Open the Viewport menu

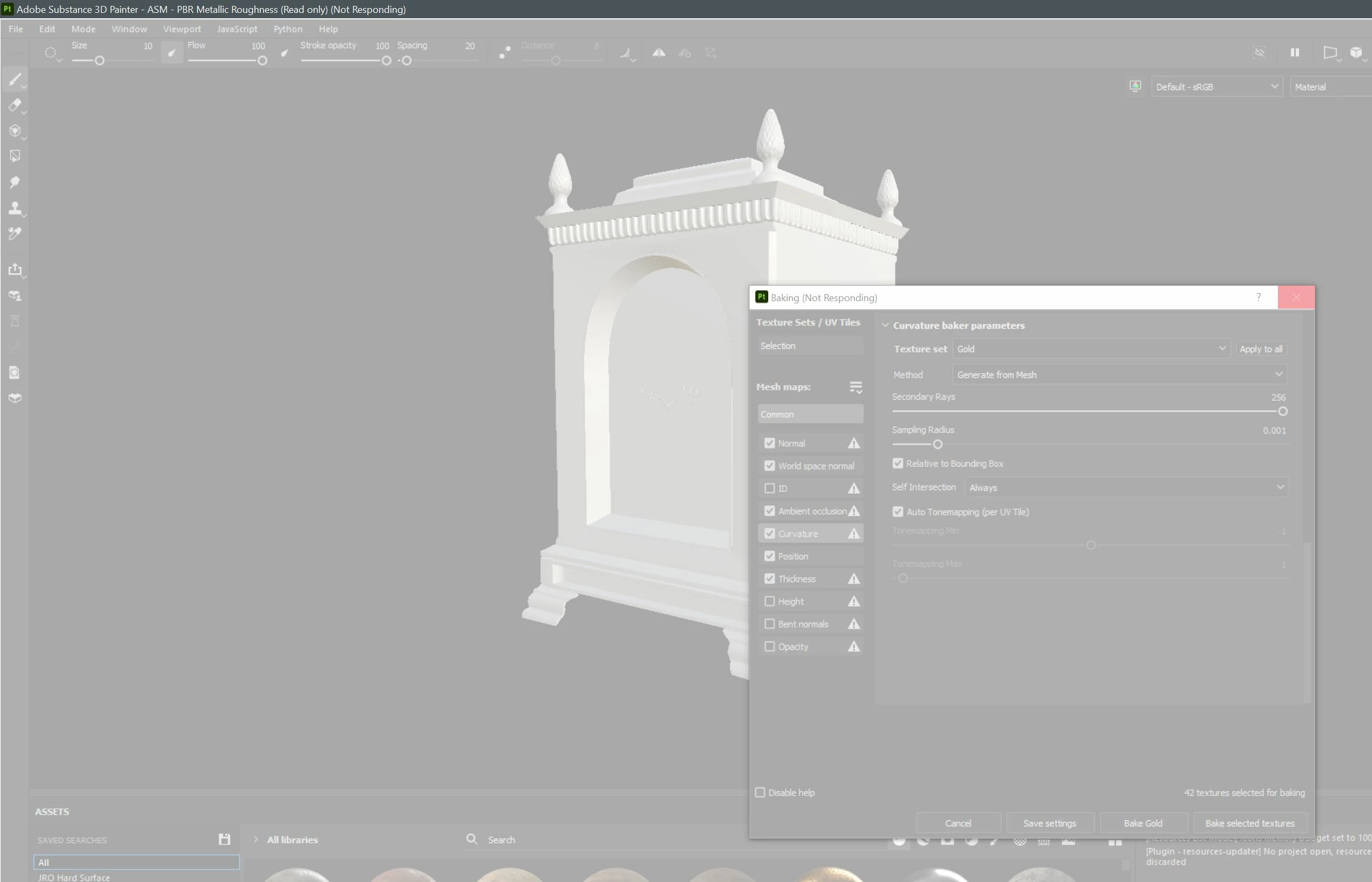click(x=181, y=29)
